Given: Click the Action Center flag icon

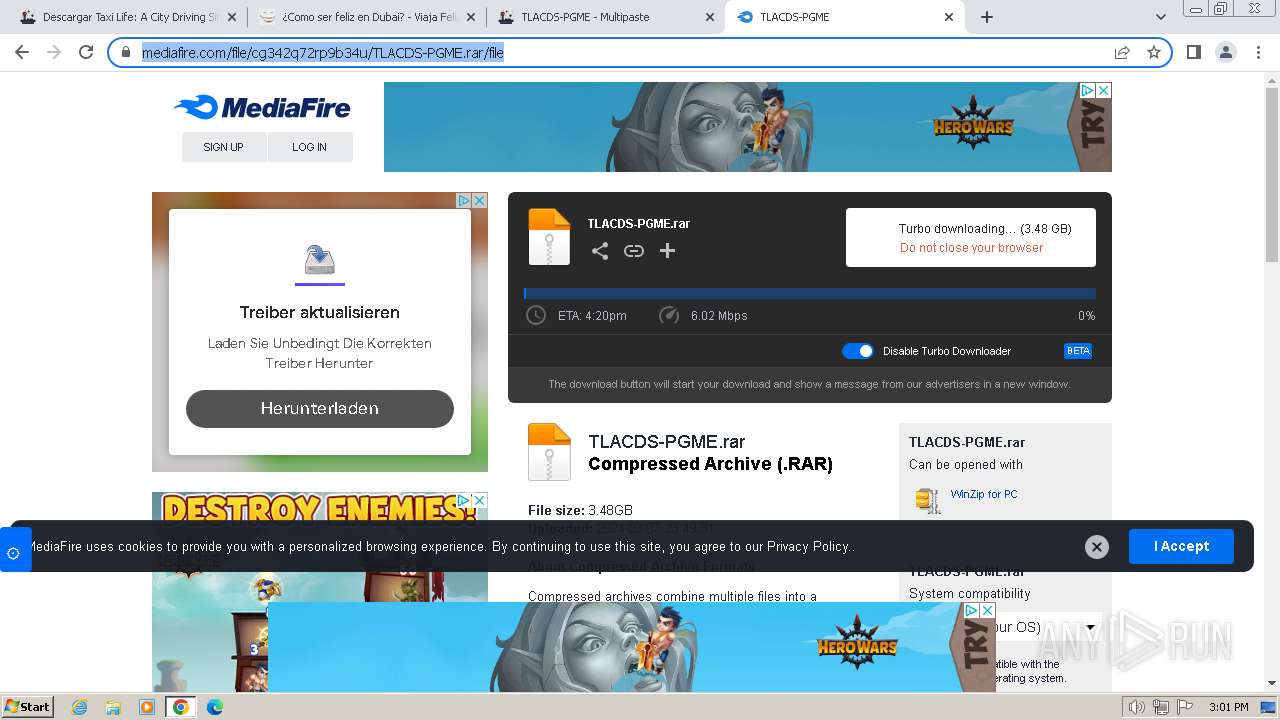Looking at the screenshot, I should (1185, 707).
